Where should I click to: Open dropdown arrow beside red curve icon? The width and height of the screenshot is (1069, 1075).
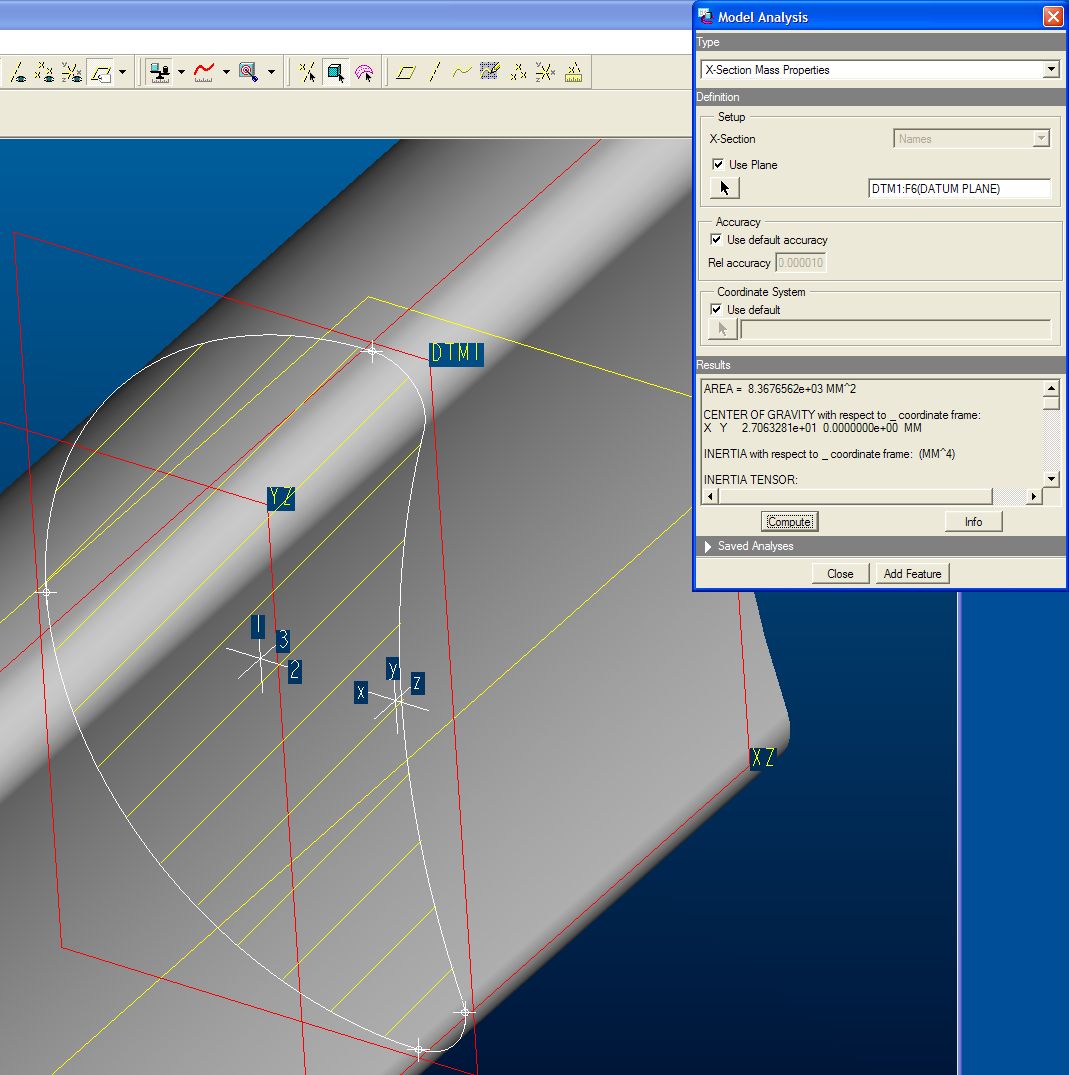coord(226,72)
